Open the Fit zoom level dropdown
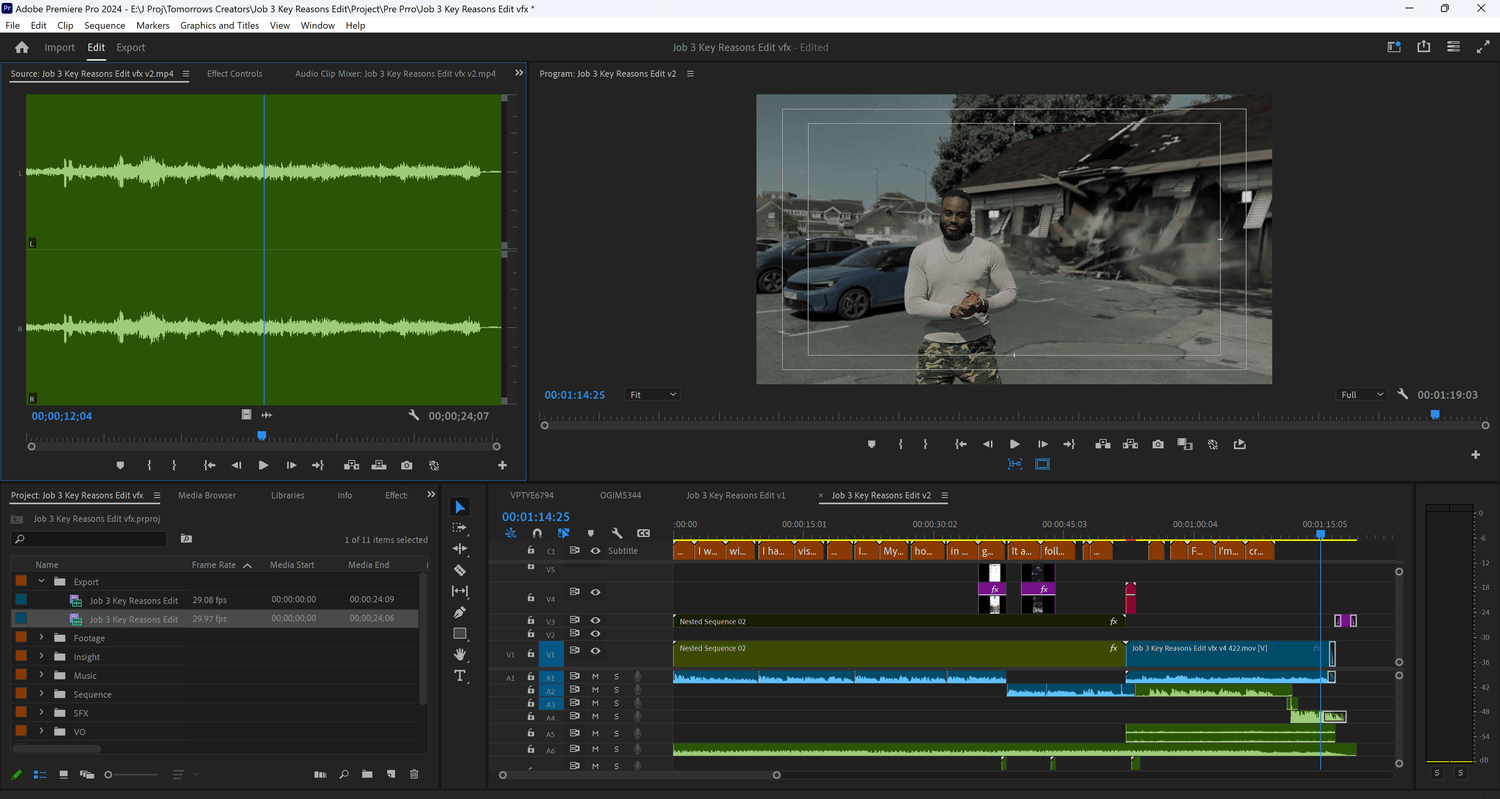 coord(652,395)
